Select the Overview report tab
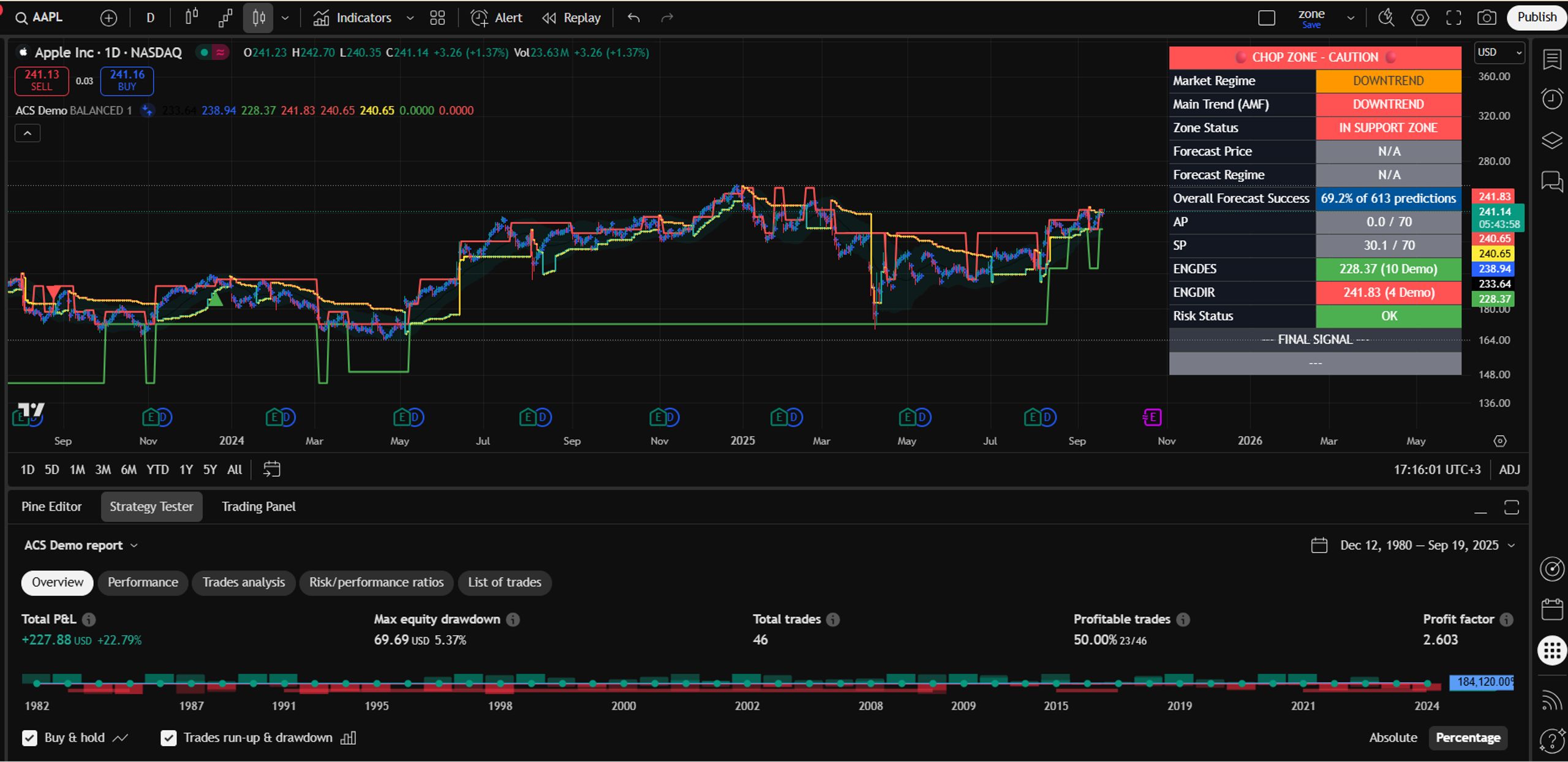Image resolution: width=1568 pixels, height=762 pixels. coord(58,583)
